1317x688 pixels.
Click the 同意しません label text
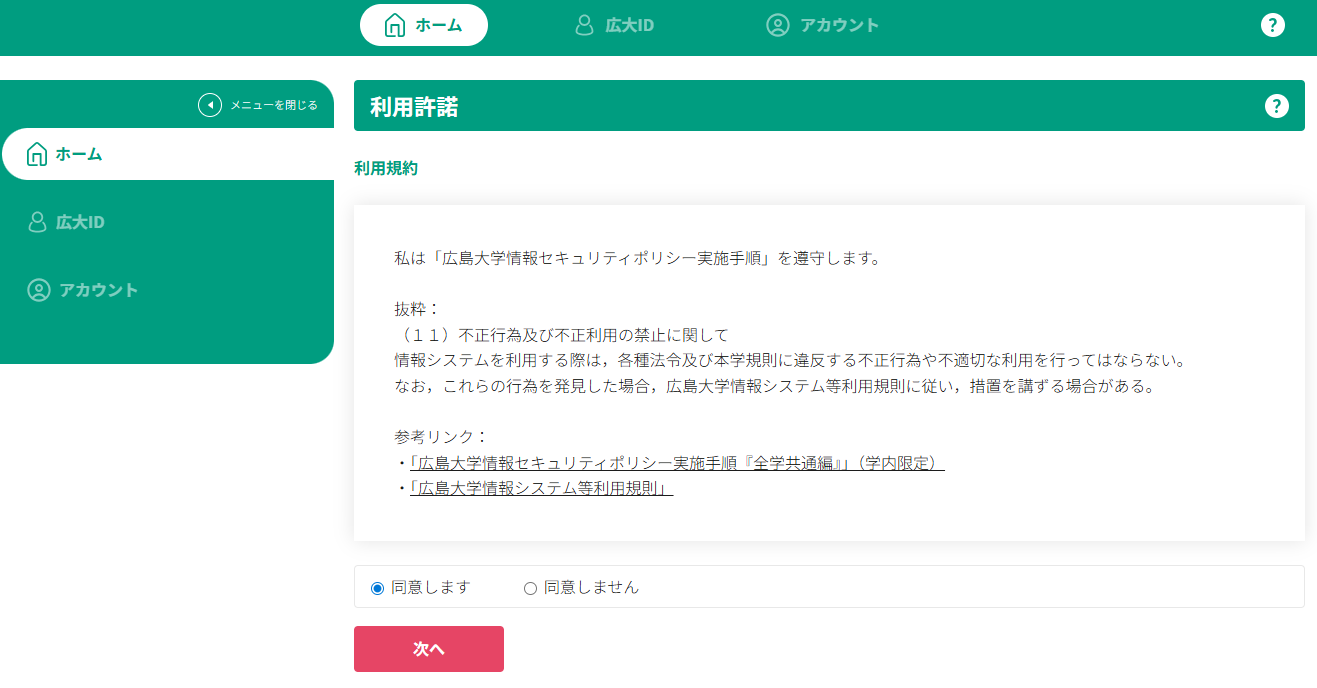591,588
